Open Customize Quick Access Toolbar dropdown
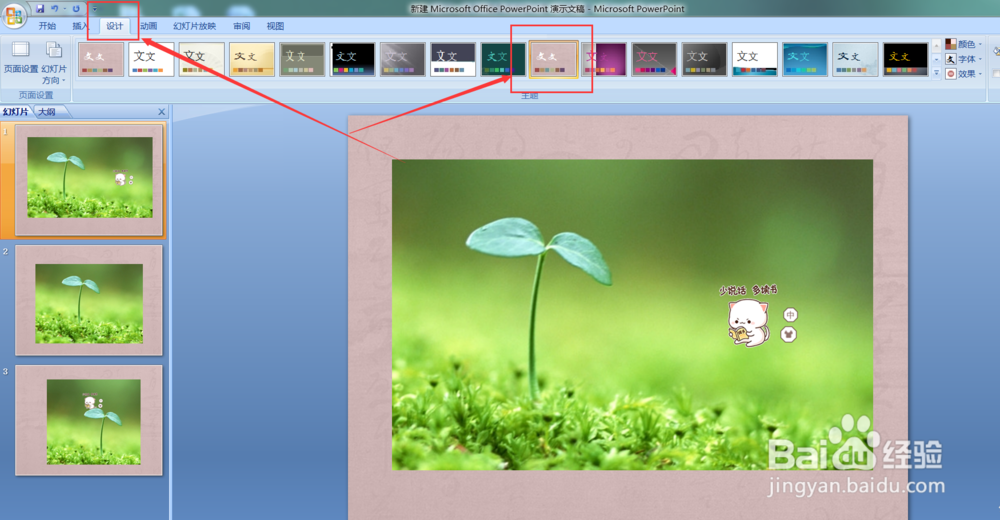 [x=94, y=9]
